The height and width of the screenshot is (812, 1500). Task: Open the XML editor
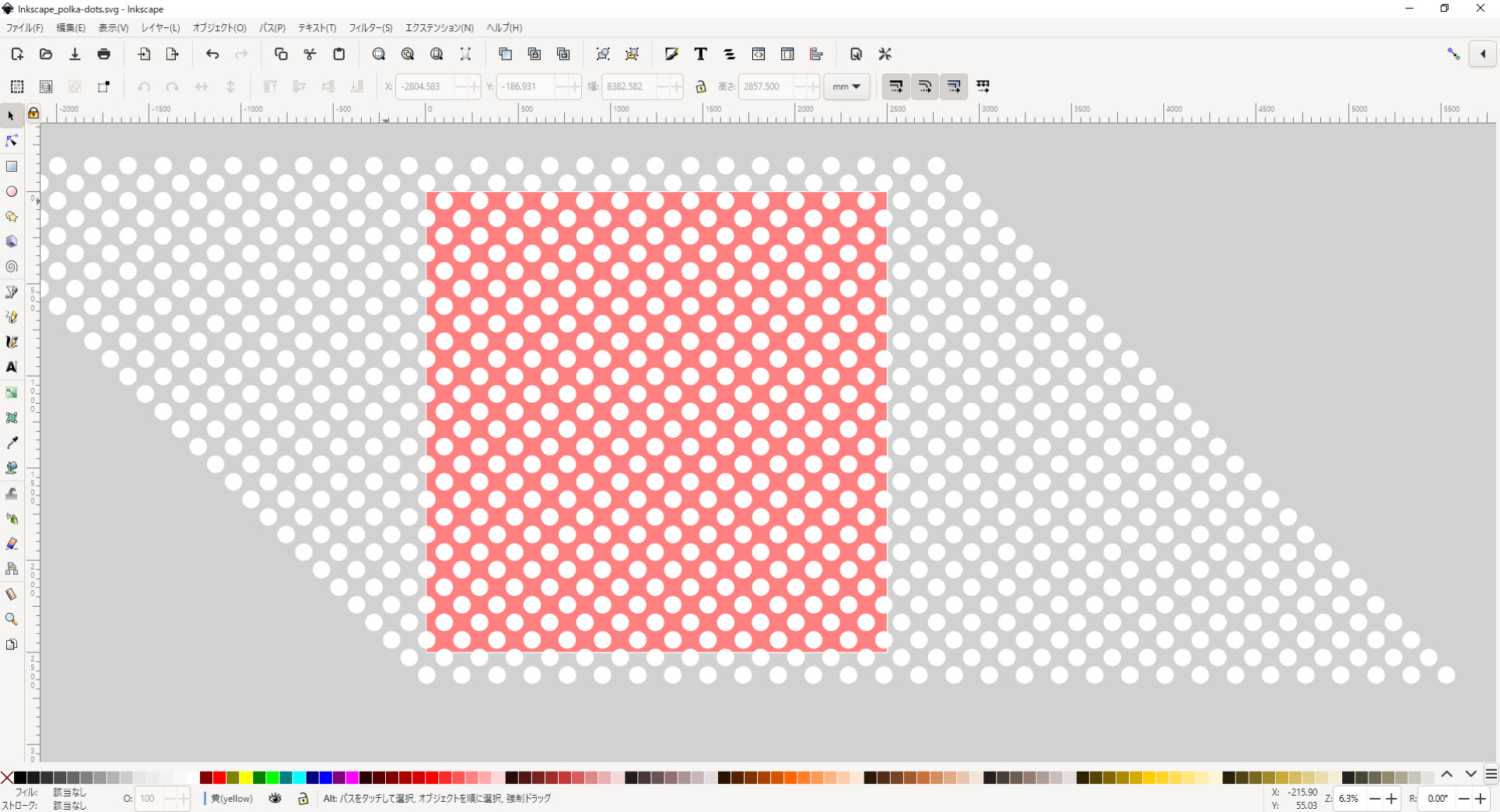click(759, 54)
